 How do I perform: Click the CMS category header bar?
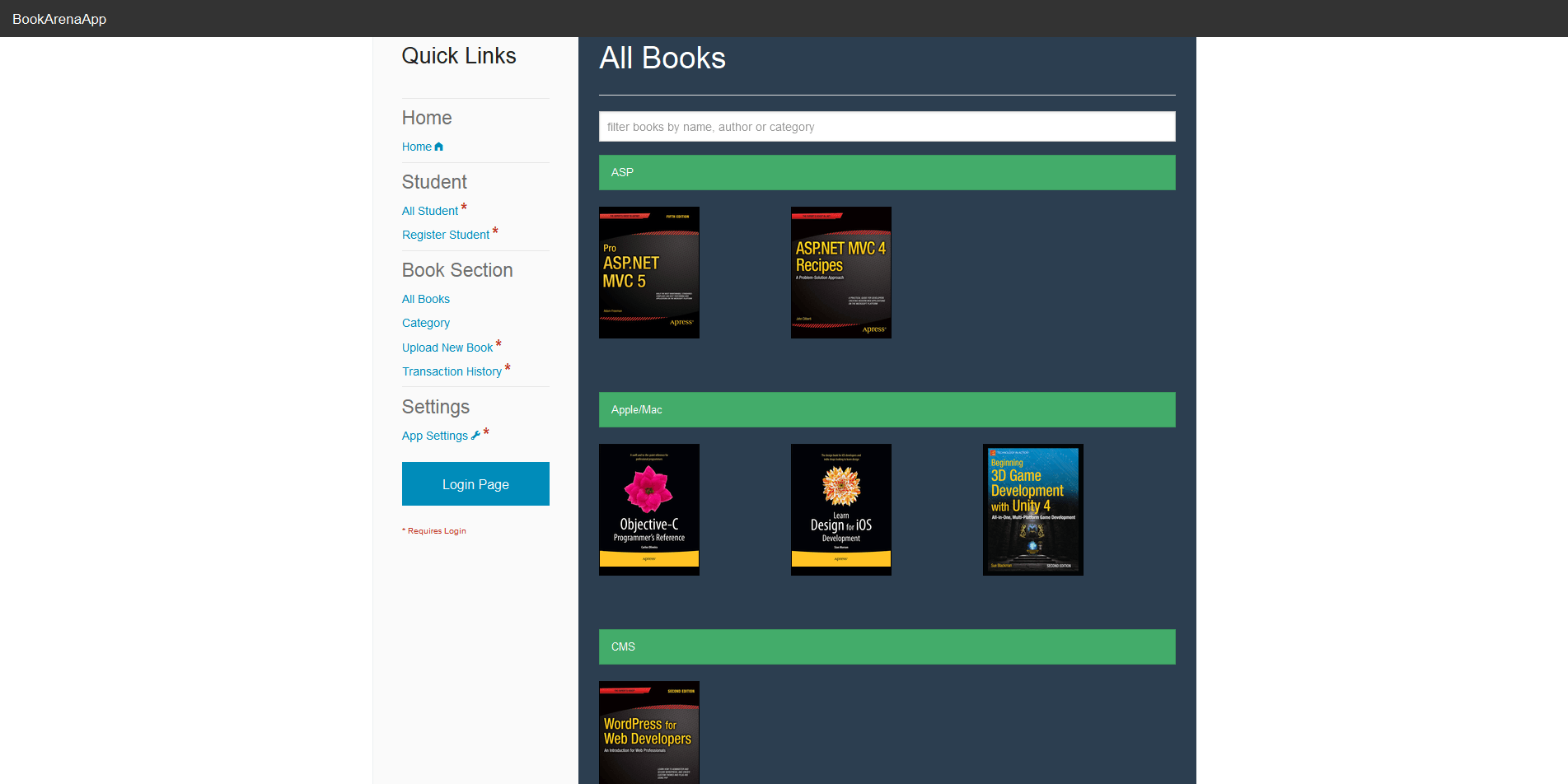click(887, 647)
